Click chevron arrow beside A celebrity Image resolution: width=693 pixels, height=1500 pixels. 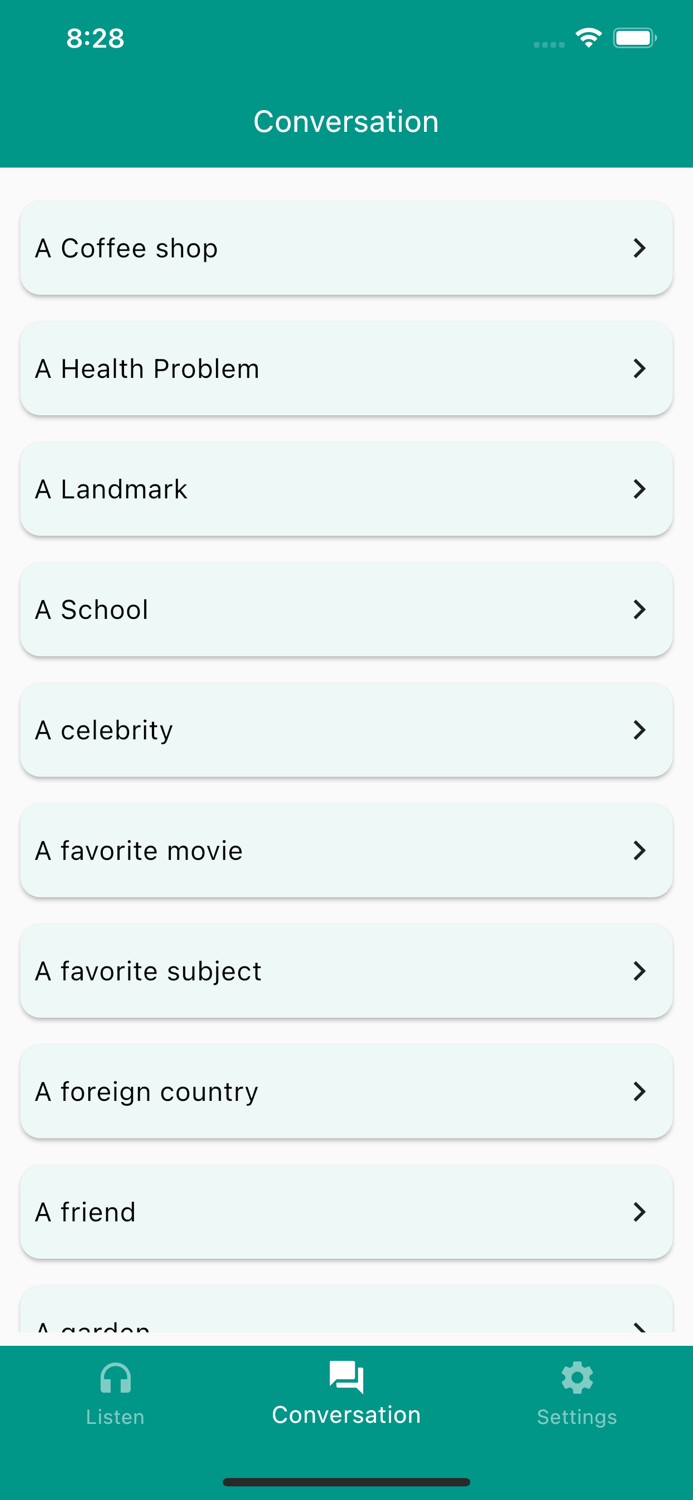(640, 730)
